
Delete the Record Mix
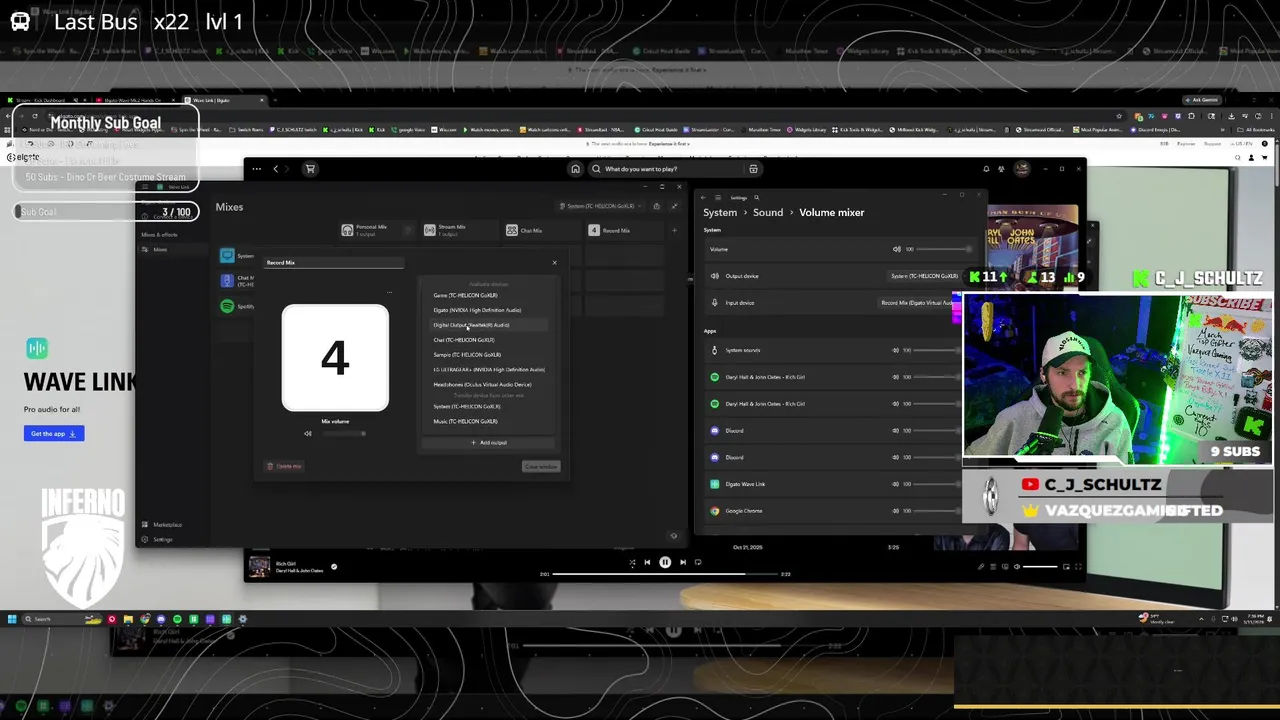[x=284, y=466]
